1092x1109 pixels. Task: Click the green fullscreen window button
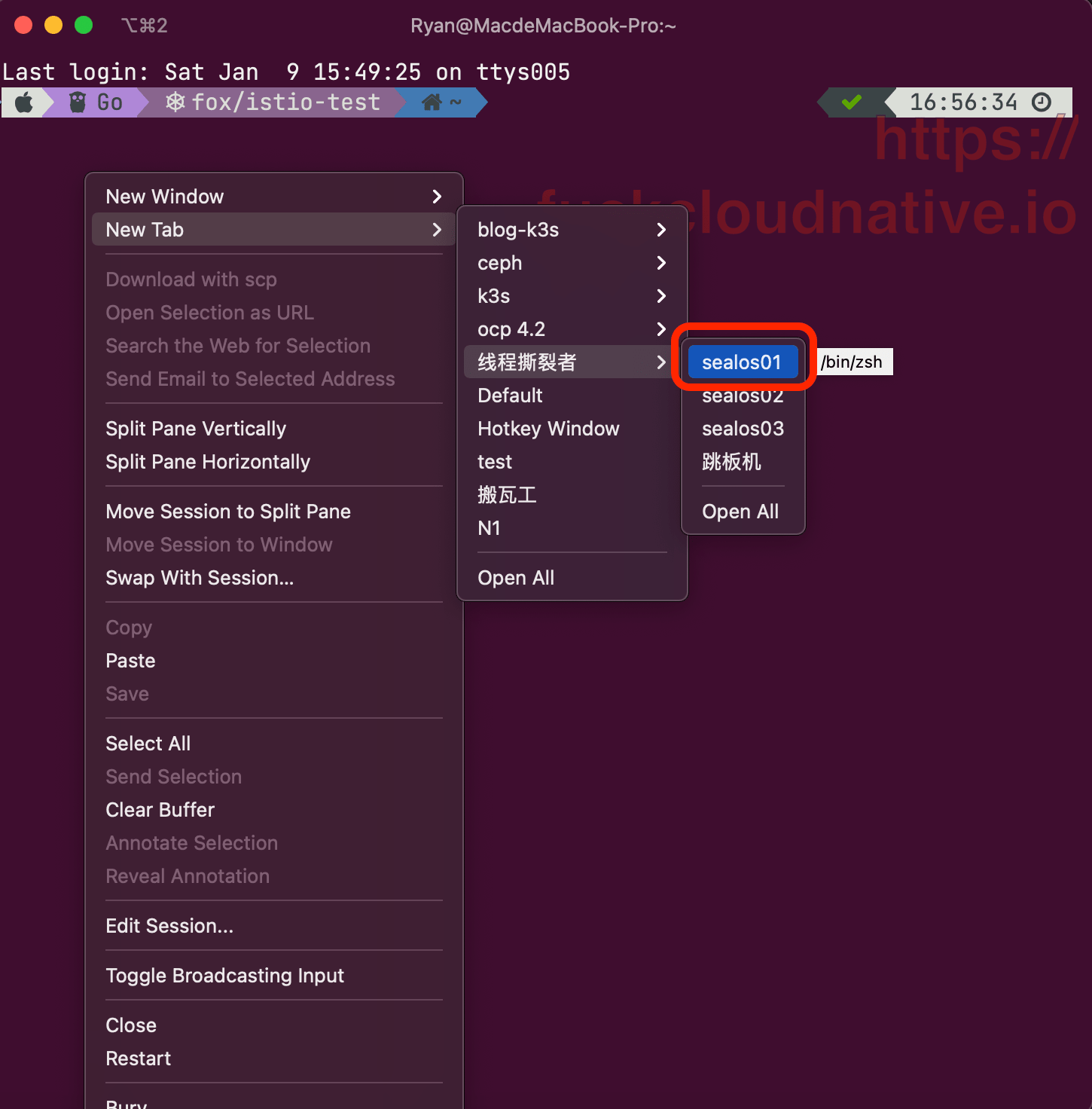(x=84, y=25)
